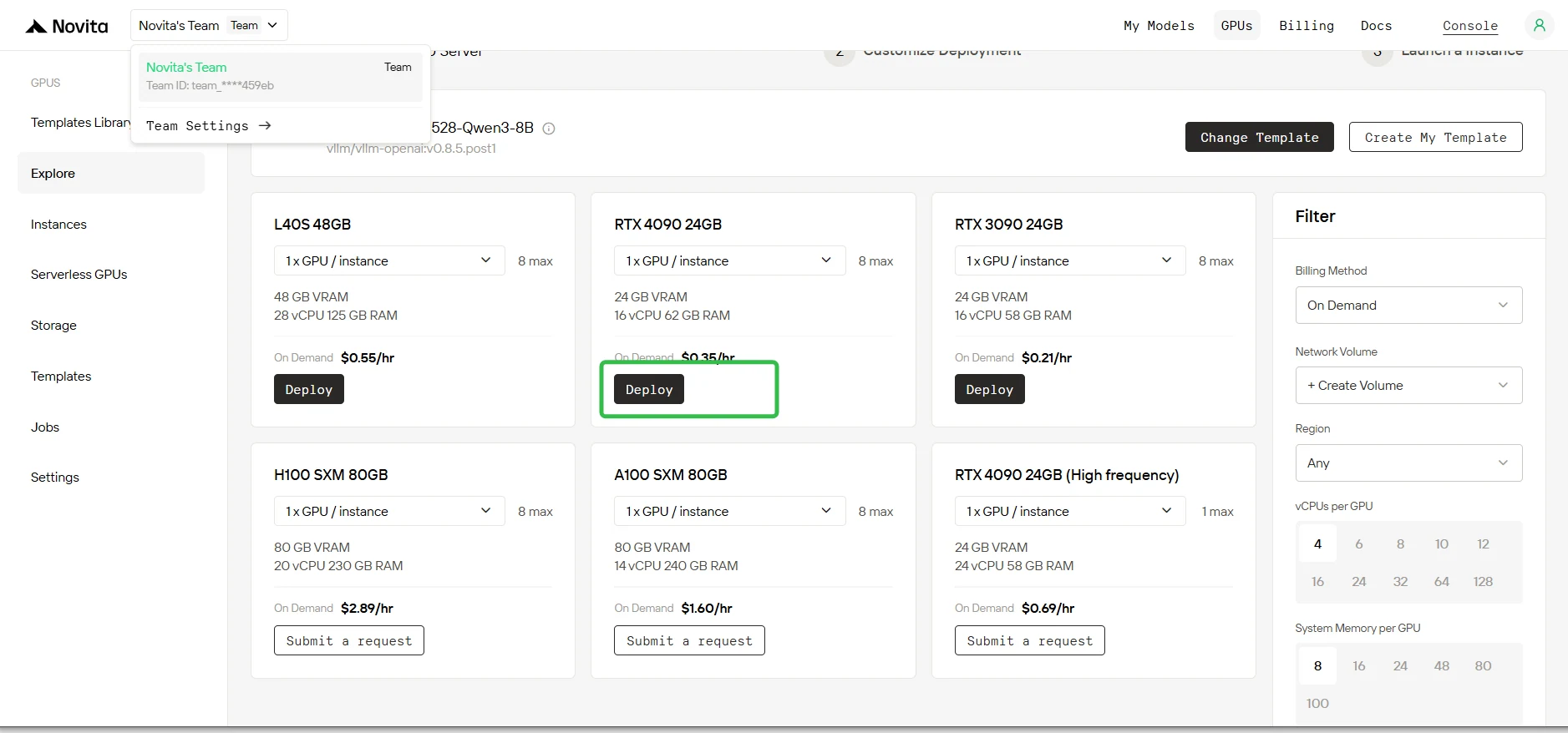Open Team Settings from the team menu
Viewport: 1568px width, 733px height.
[x=209, y=126]
